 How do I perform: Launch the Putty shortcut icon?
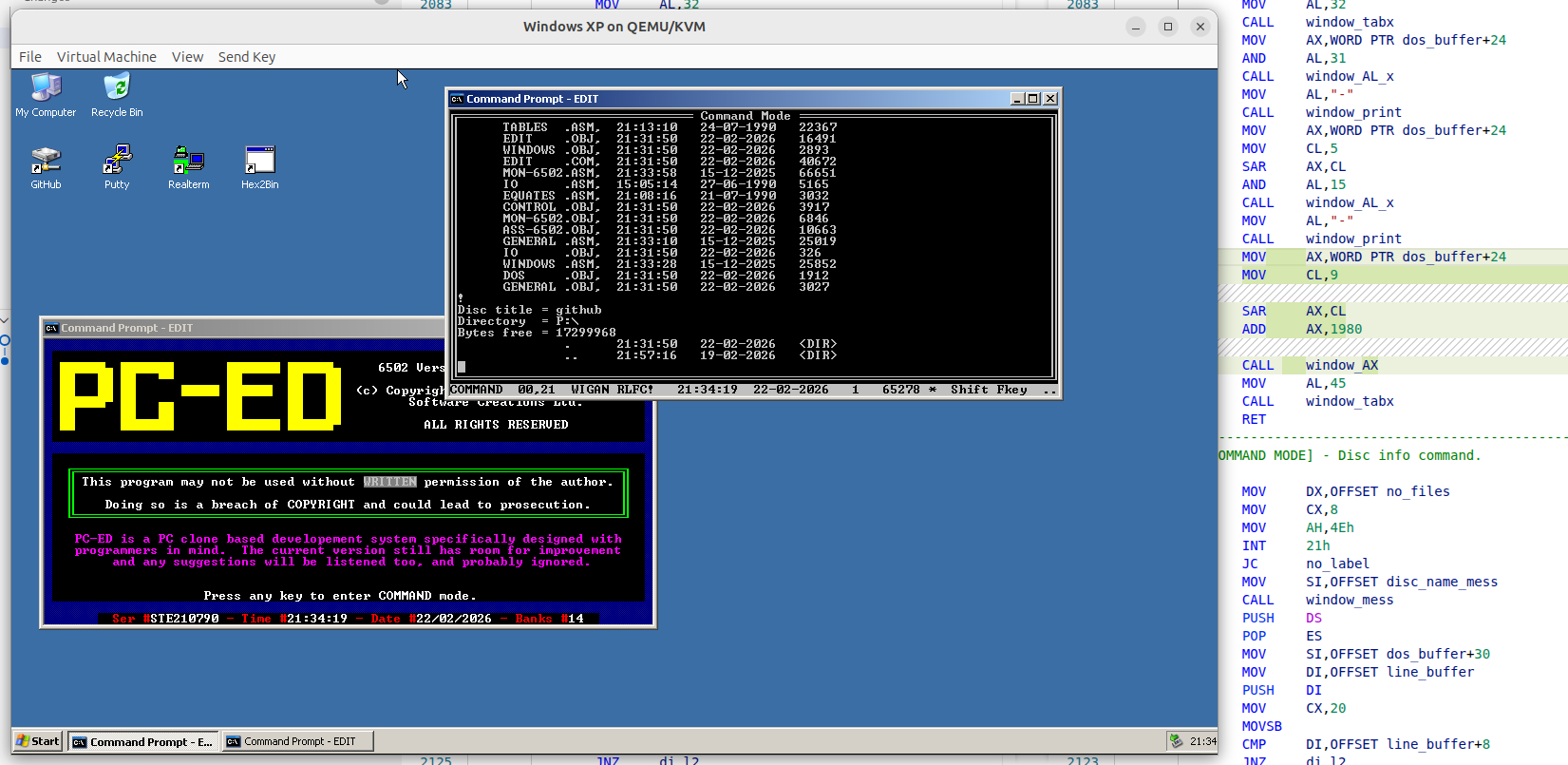click(117, 160)
